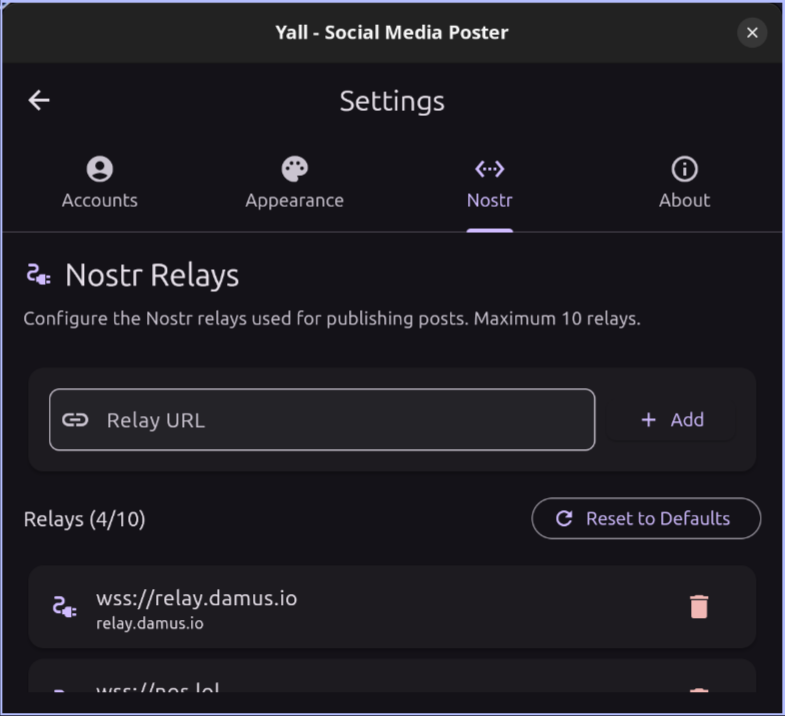The image size is (785, 716).
Task: Select the Nostr tab
Action: coord(490,182)
